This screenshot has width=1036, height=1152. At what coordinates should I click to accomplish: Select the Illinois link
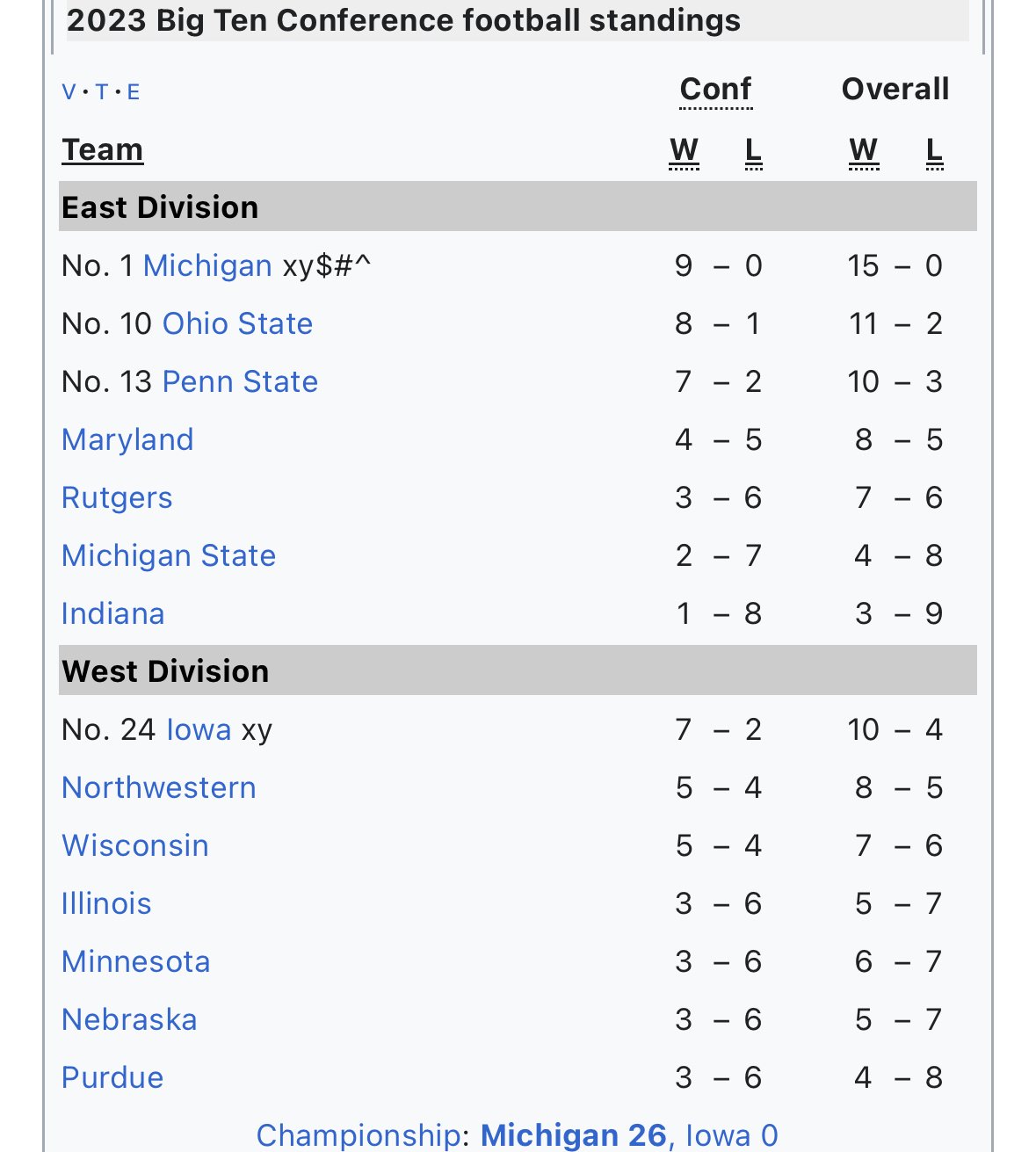(x=106, y=903)
